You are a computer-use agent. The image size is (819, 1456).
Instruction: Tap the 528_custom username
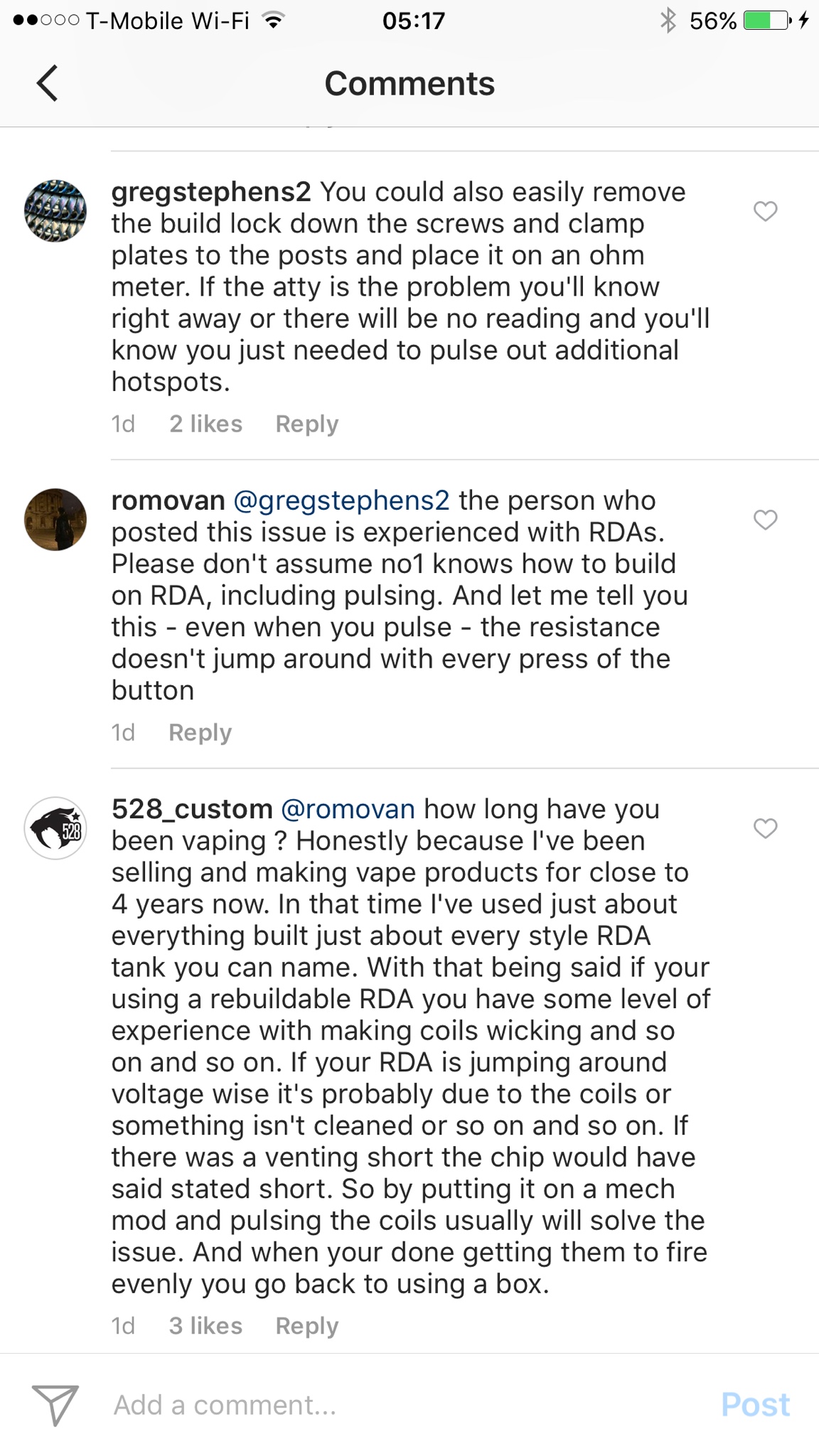point(192,809)
